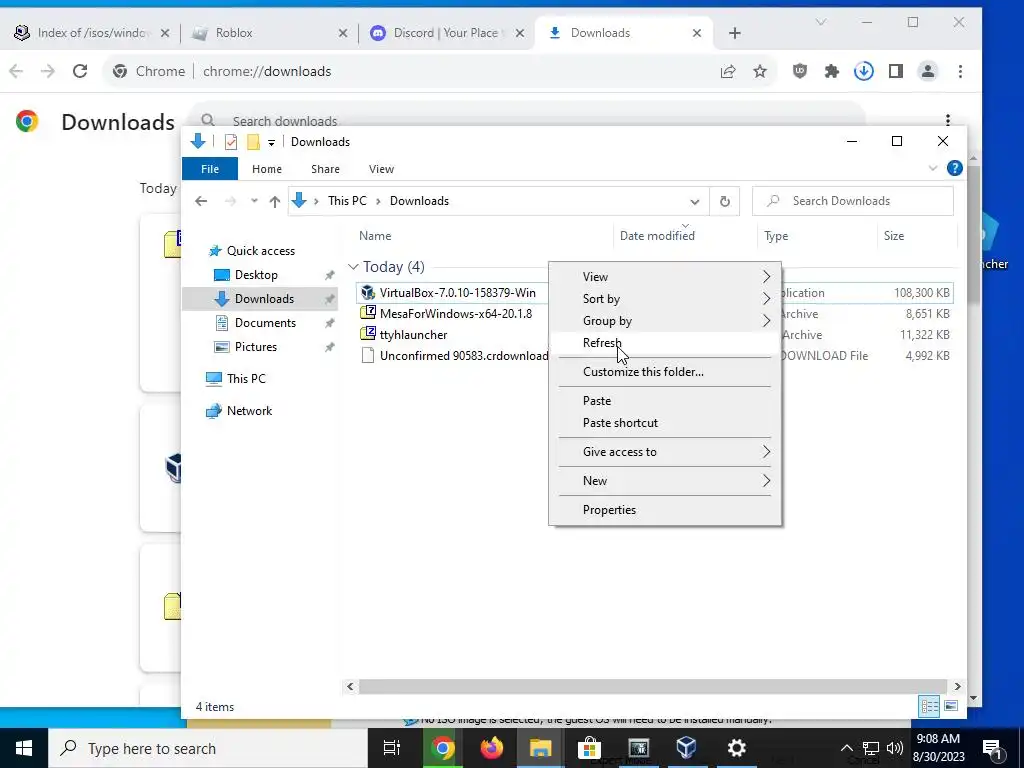Screen dimensions: 1024x768
Task: Go up one folder level in Explorer
Action: [275, 201]
